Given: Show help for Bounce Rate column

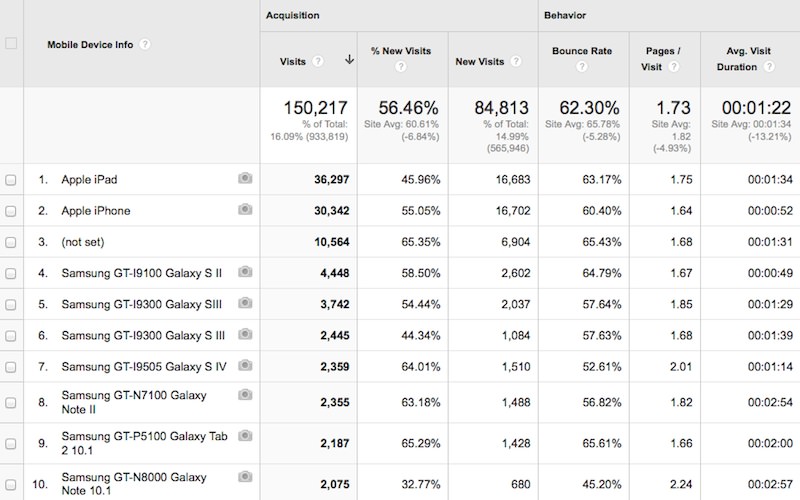Looking at the screenshot, I should (x=584, y=67).
